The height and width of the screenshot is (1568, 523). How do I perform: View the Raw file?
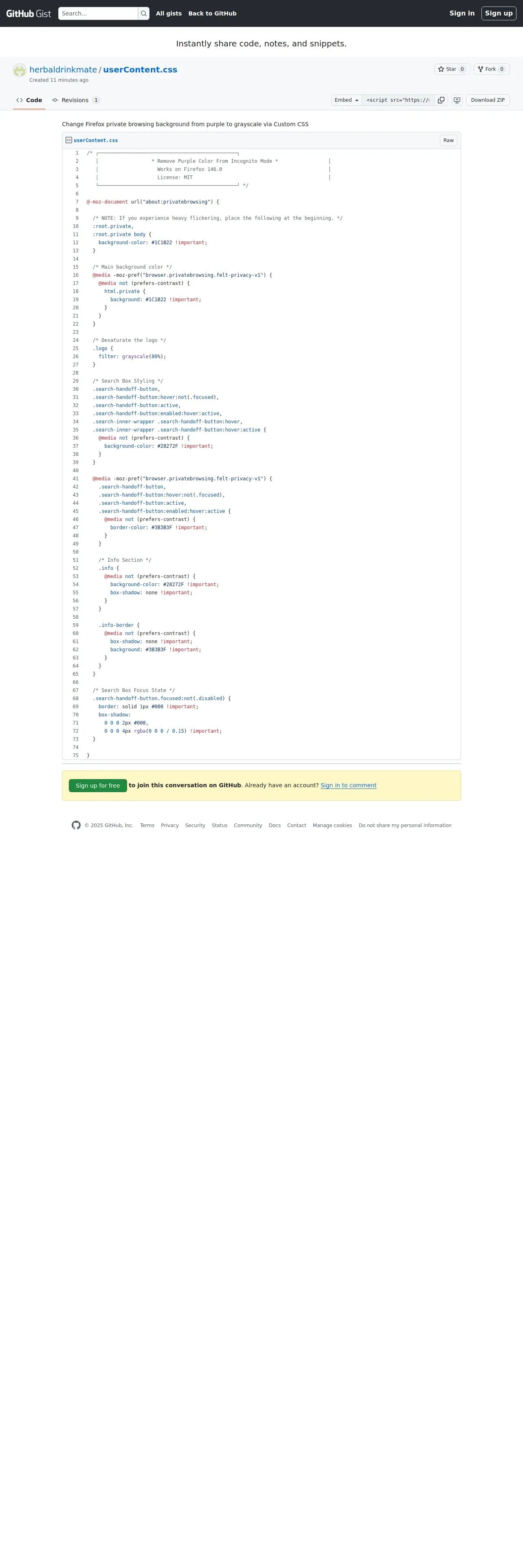[x=448, y=140]
